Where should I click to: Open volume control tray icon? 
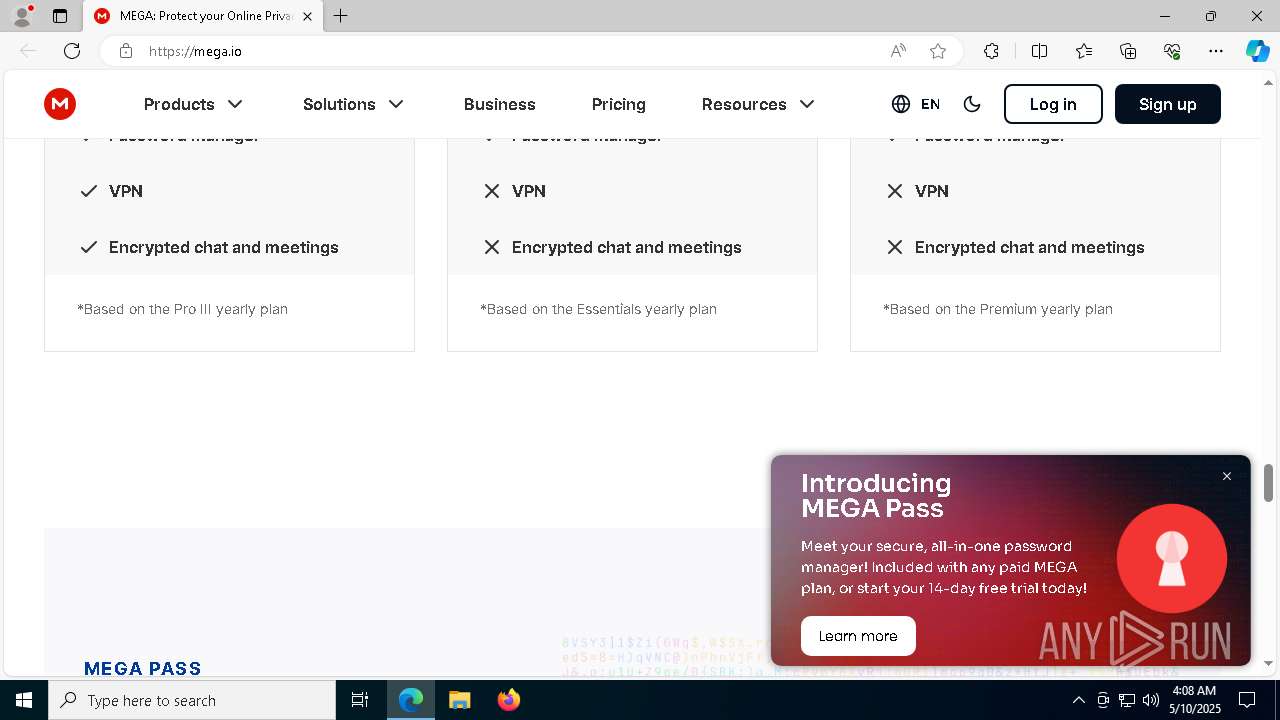point(1150,700)
